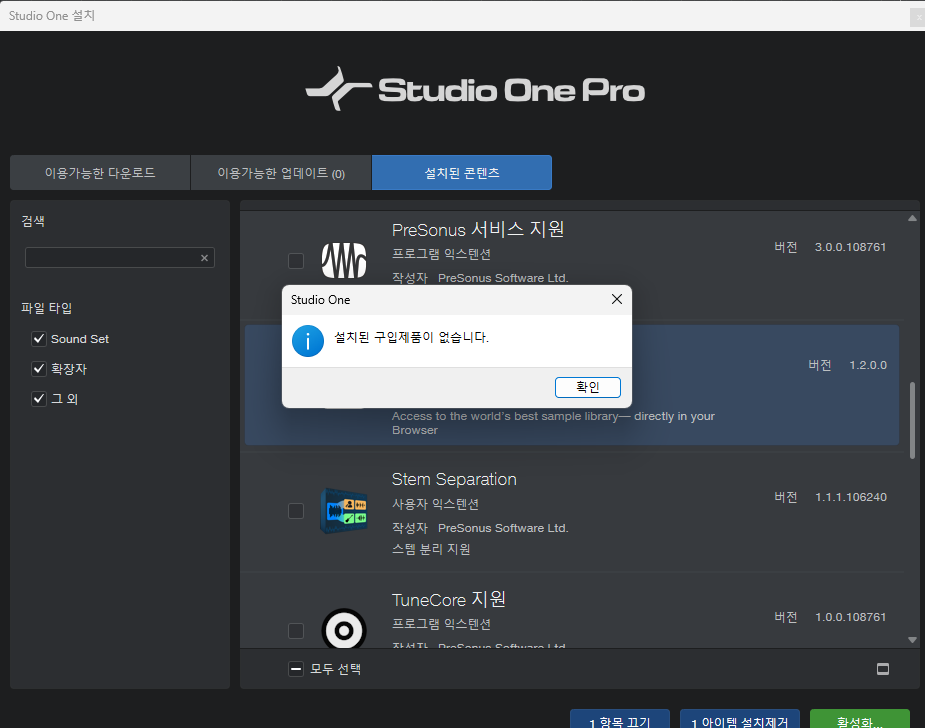The image size is (925, 728).
Task: Uncheck the Sound Set file type filter
Action: pos(39,339)
